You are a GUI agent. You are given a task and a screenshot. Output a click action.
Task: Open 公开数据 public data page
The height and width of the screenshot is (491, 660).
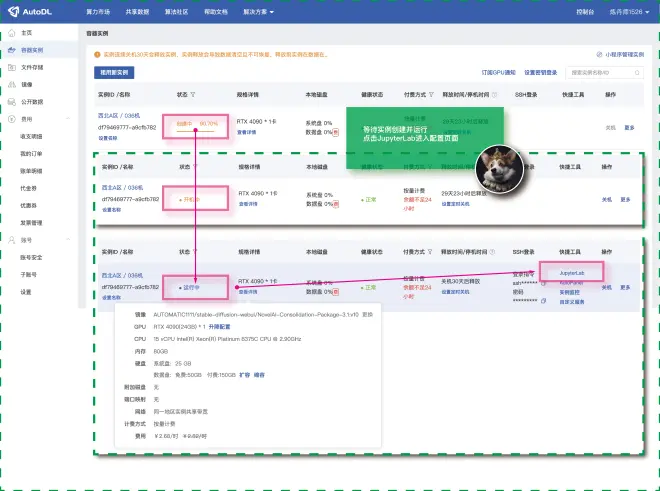[x=32, y=101]
